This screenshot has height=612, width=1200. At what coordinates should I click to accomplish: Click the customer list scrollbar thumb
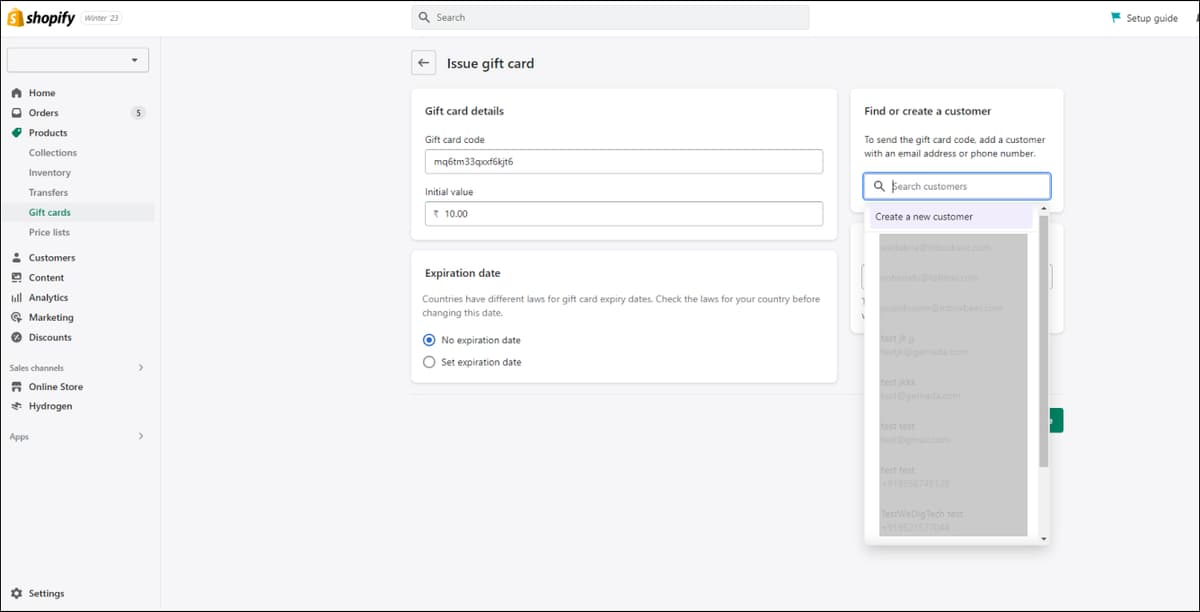(1044, 341)
